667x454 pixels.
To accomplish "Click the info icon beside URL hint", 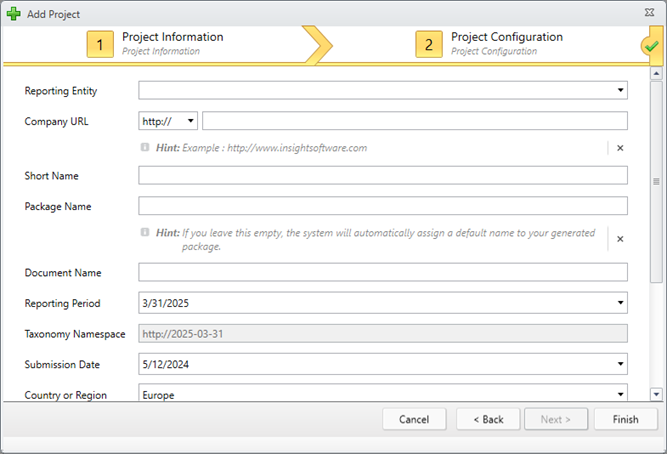I will coord(145,147).
